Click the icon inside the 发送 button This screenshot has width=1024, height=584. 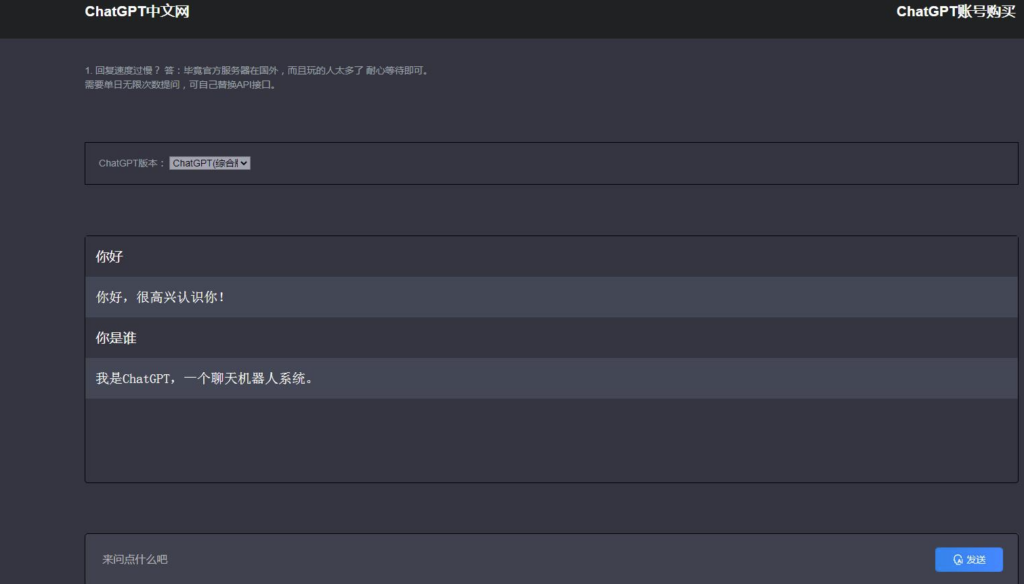pyautogui.click(x=958, y=560)
